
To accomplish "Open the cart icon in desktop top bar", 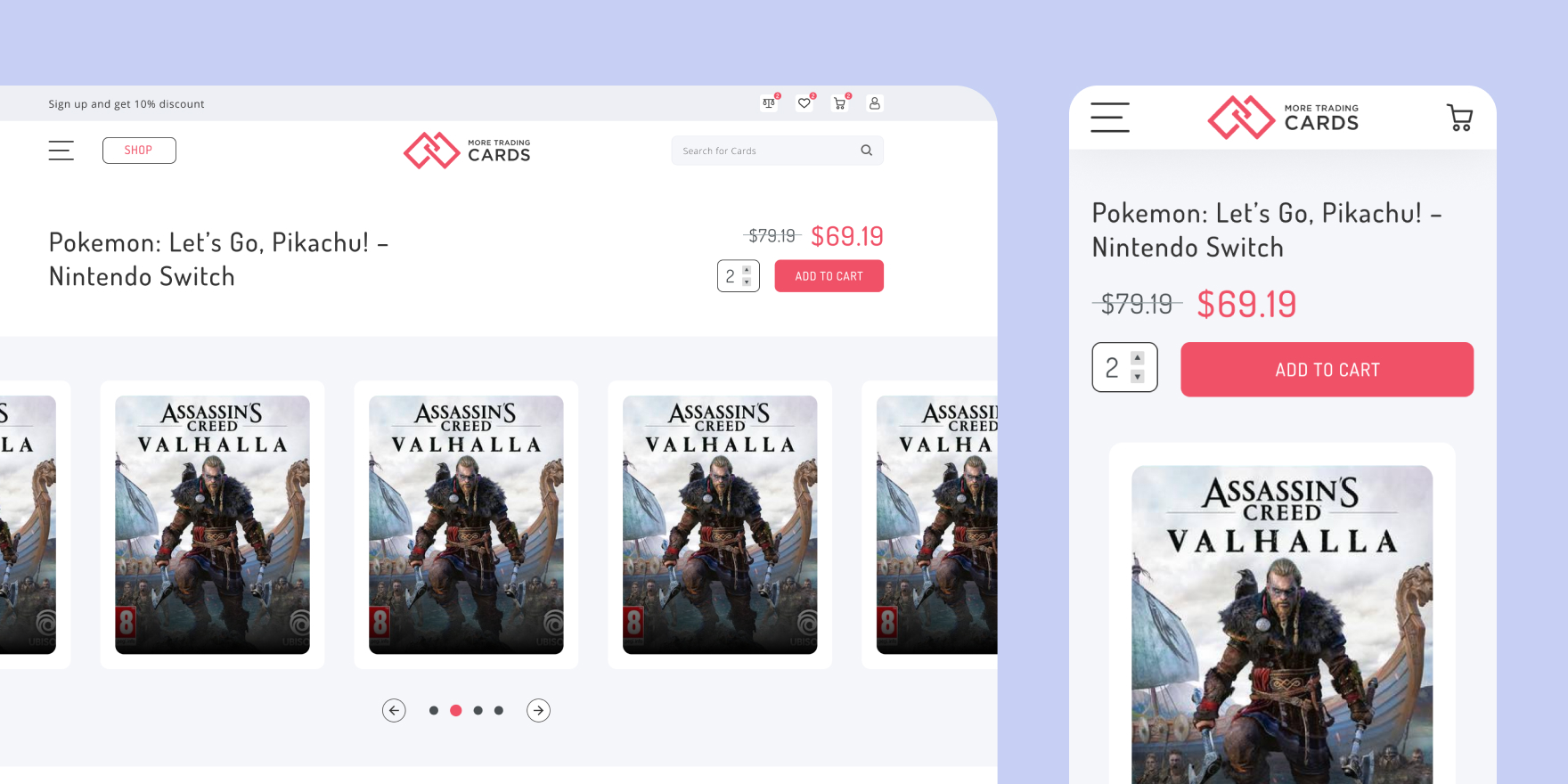I will click(839, 103).
